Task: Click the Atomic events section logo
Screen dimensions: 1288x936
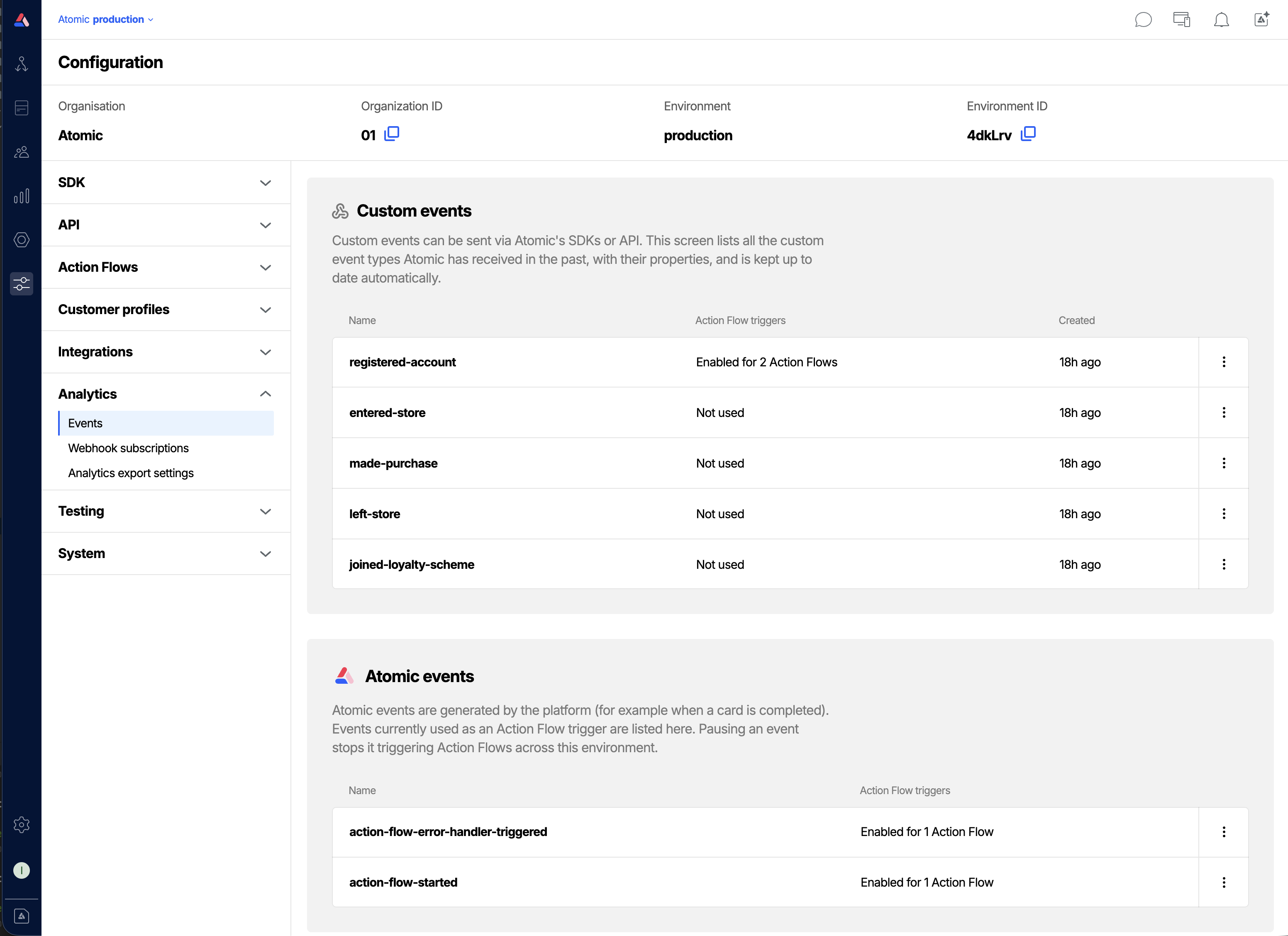Action: (344, 676)
